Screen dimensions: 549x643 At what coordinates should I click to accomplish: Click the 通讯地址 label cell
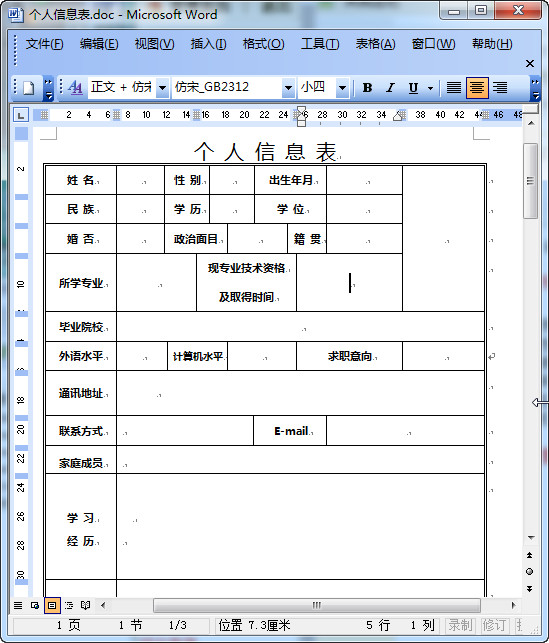(x=81, y=393)
